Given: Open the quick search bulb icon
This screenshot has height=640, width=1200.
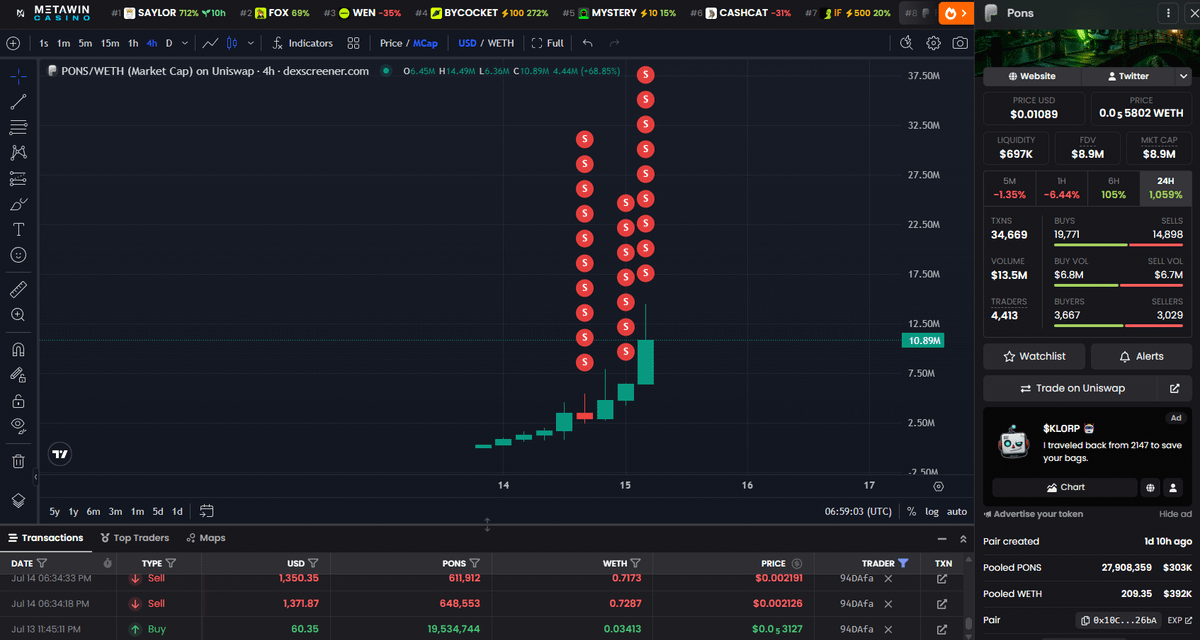Looking at the screenshot, I should coord(906,43).
